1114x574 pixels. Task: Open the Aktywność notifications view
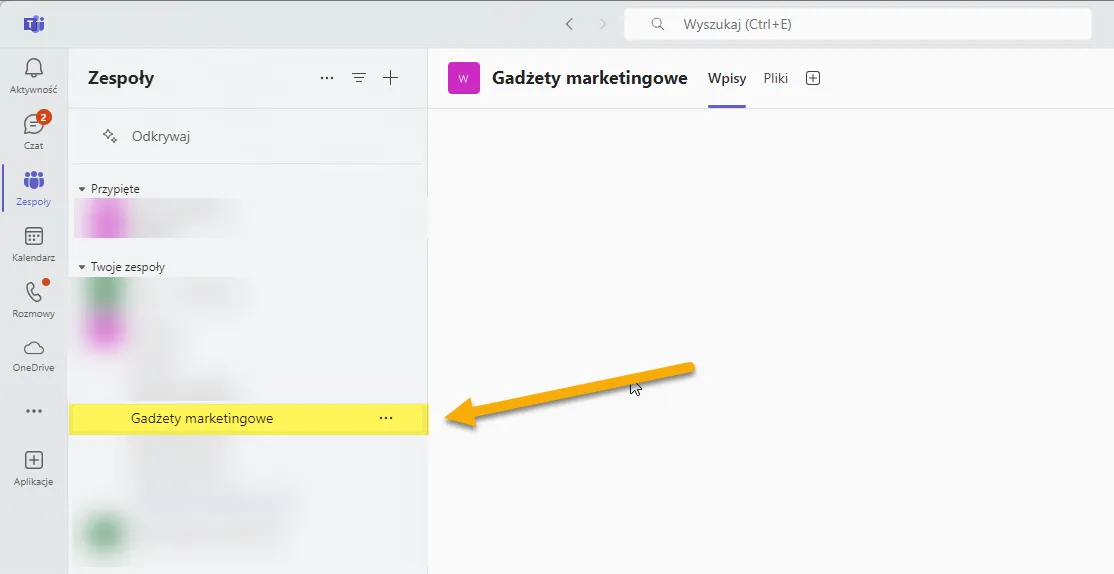point(33,75)
